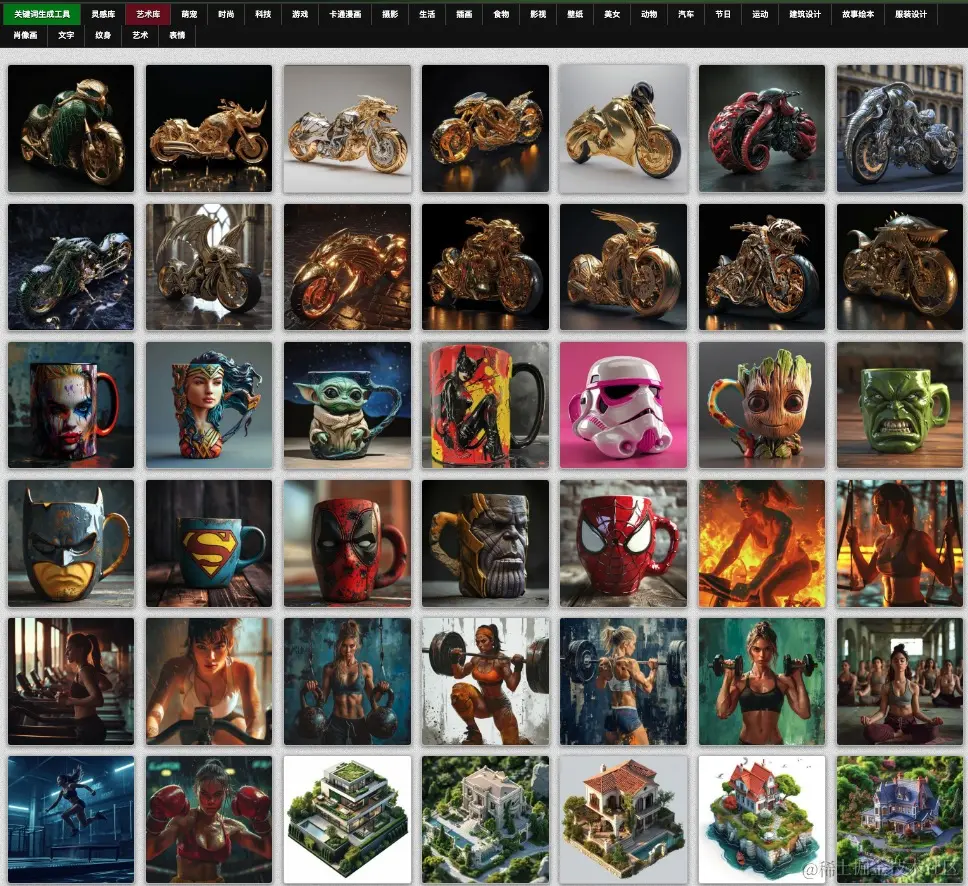Open the Thanos mug image
The width and height of the screenshot is (968, 886).
click(485, 543)
